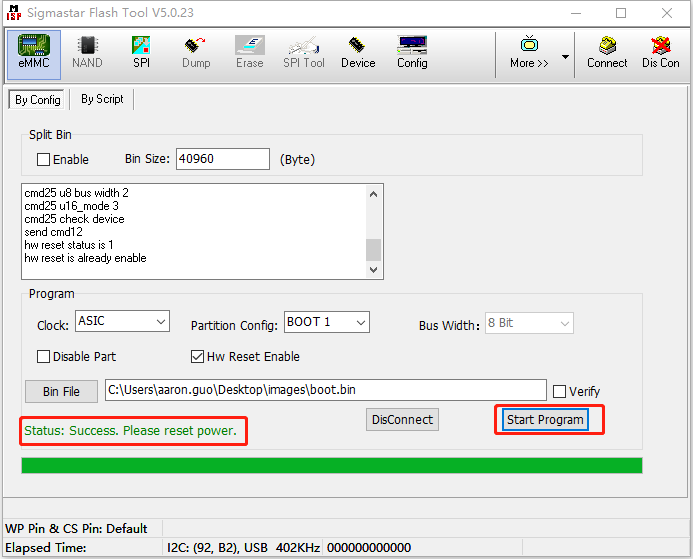Expand the arrow next to More >>

coord(565,57)
